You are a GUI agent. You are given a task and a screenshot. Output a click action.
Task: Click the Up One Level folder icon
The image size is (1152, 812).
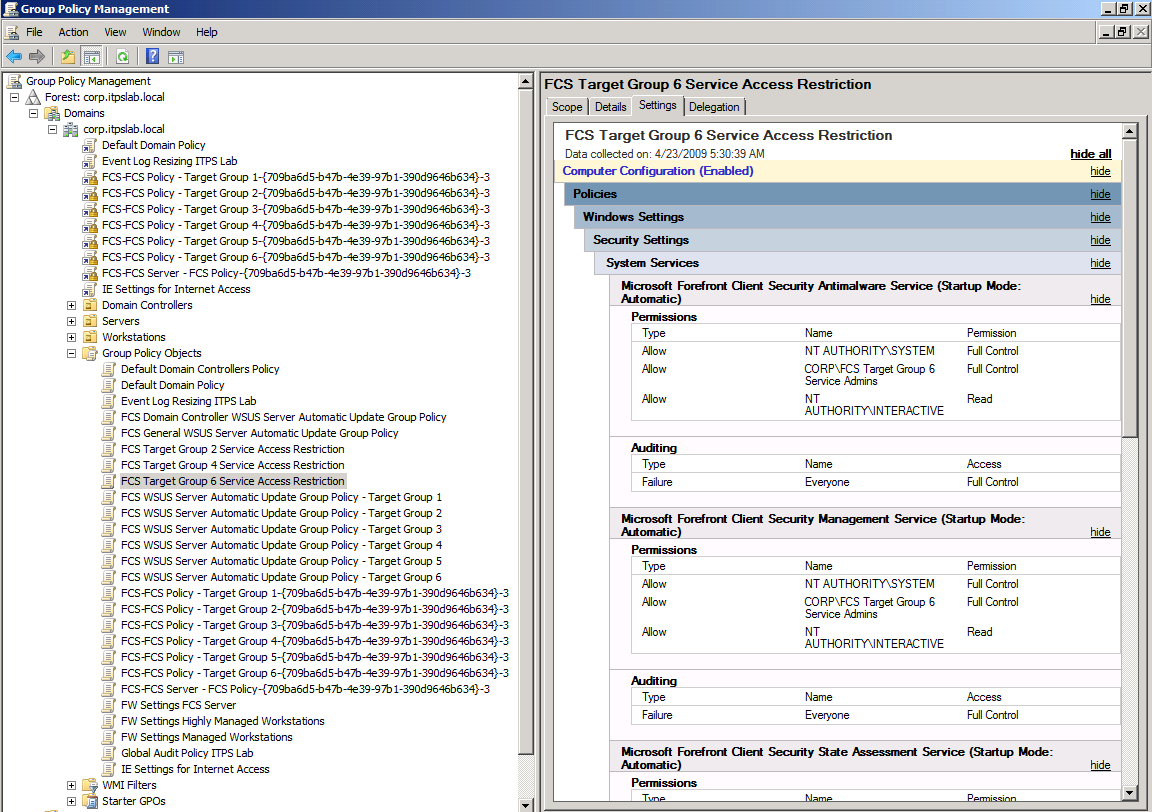(x=68, y=57)
